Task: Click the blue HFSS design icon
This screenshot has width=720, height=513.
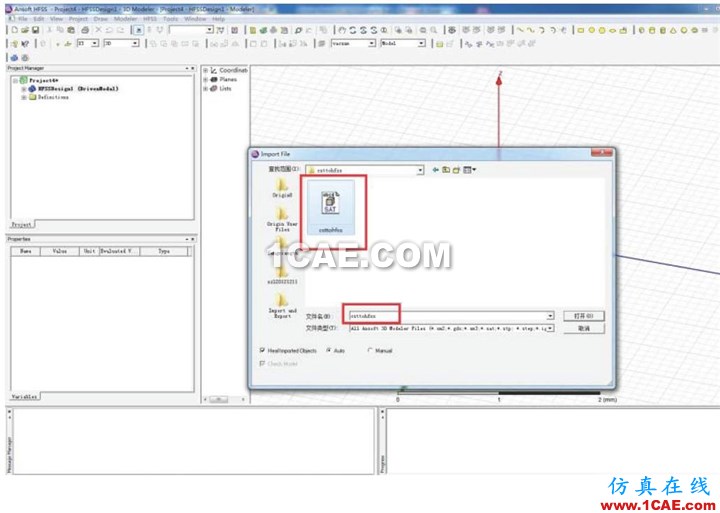Action: 14,58
